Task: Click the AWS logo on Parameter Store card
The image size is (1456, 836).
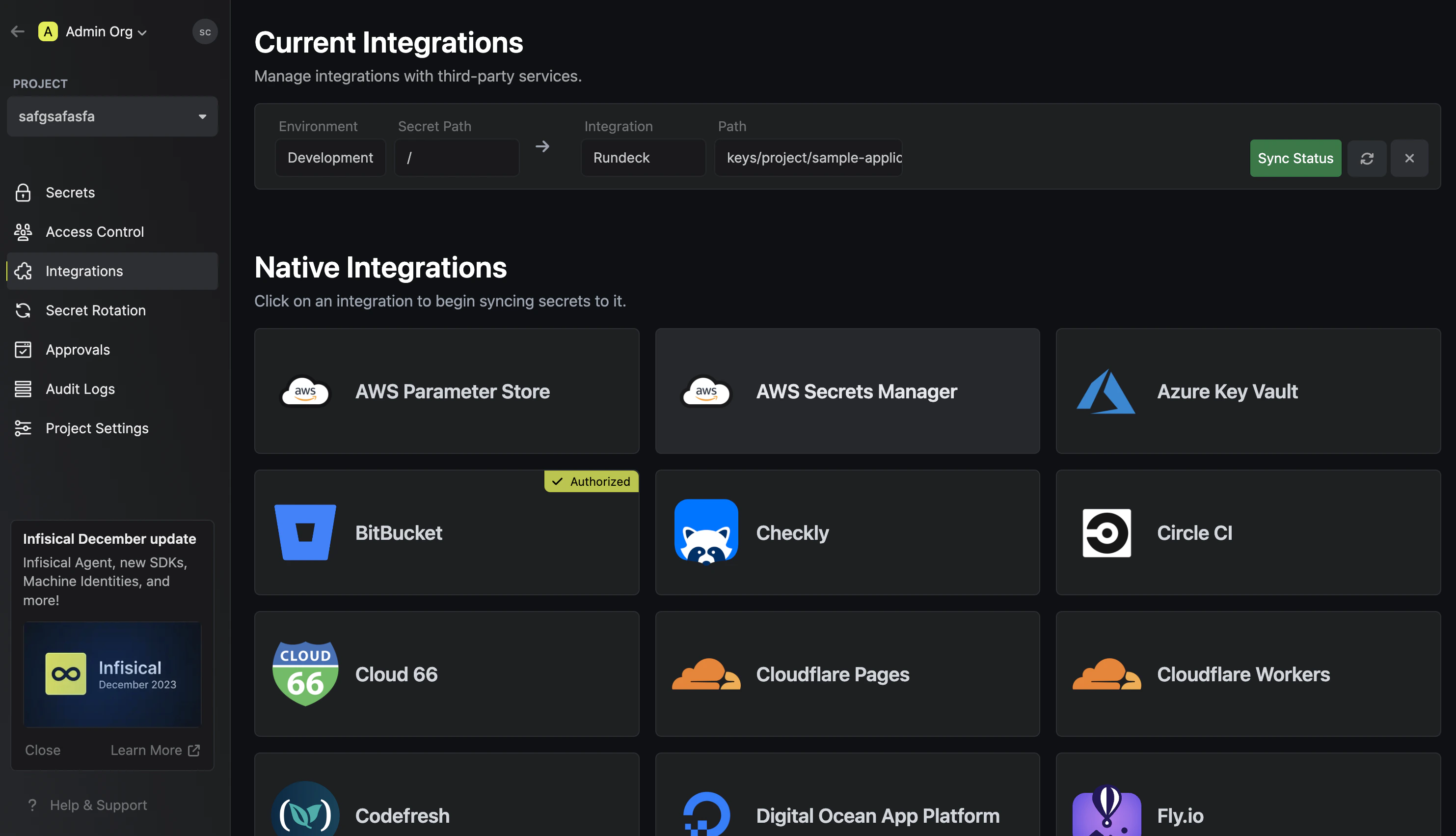Action: tap(305, 391)
